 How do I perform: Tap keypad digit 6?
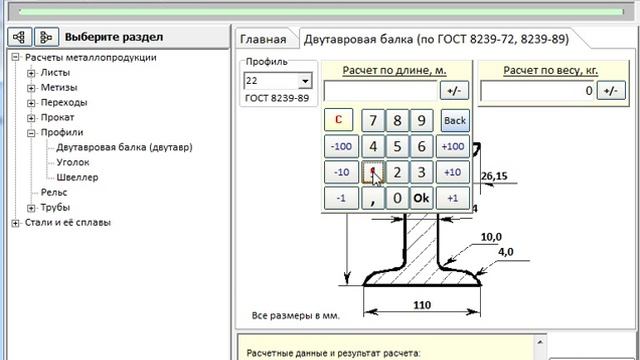click(x=421, y=147)
